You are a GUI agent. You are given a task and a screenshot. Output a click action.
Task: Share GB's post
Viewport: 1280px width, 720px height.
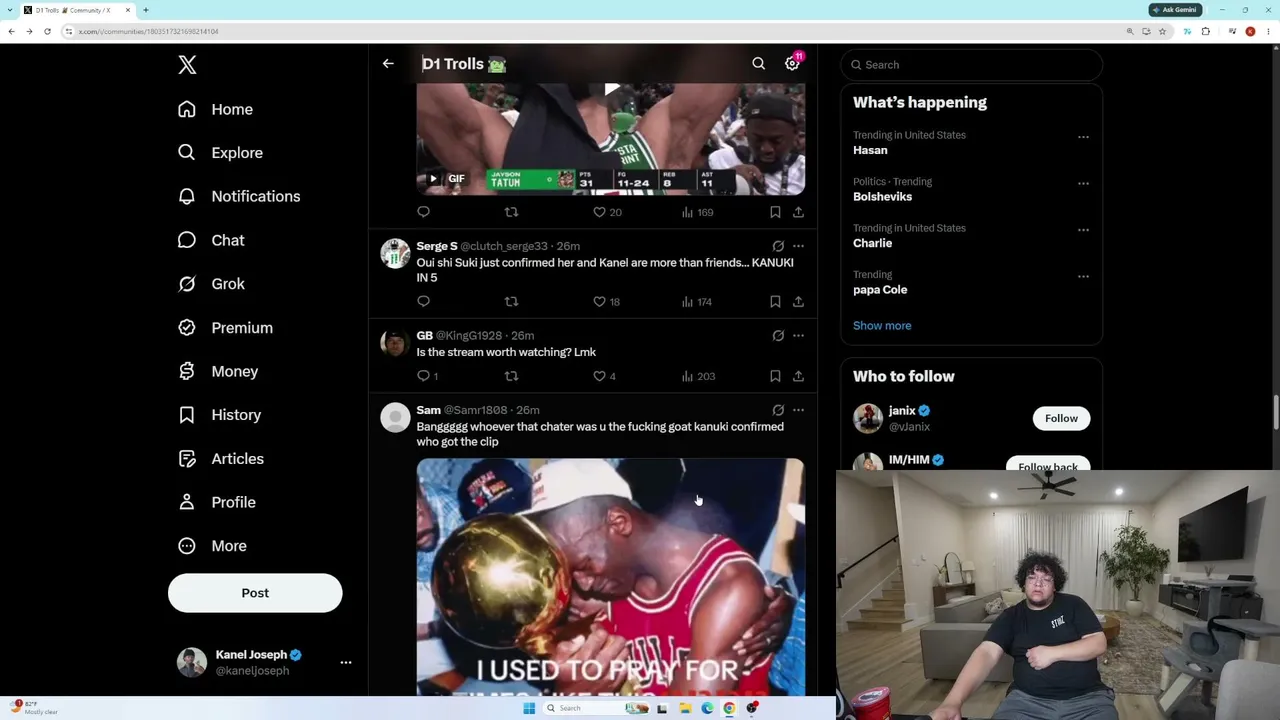pyautogui.click(x=798, y=376)
